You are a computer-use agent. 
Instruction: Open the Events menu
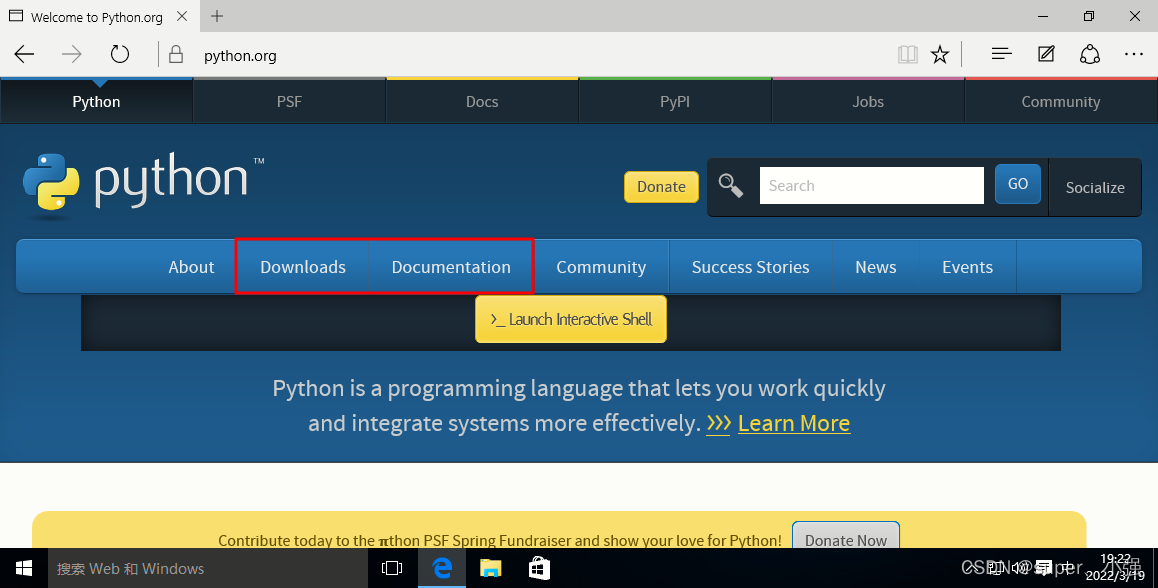[967, 267]
